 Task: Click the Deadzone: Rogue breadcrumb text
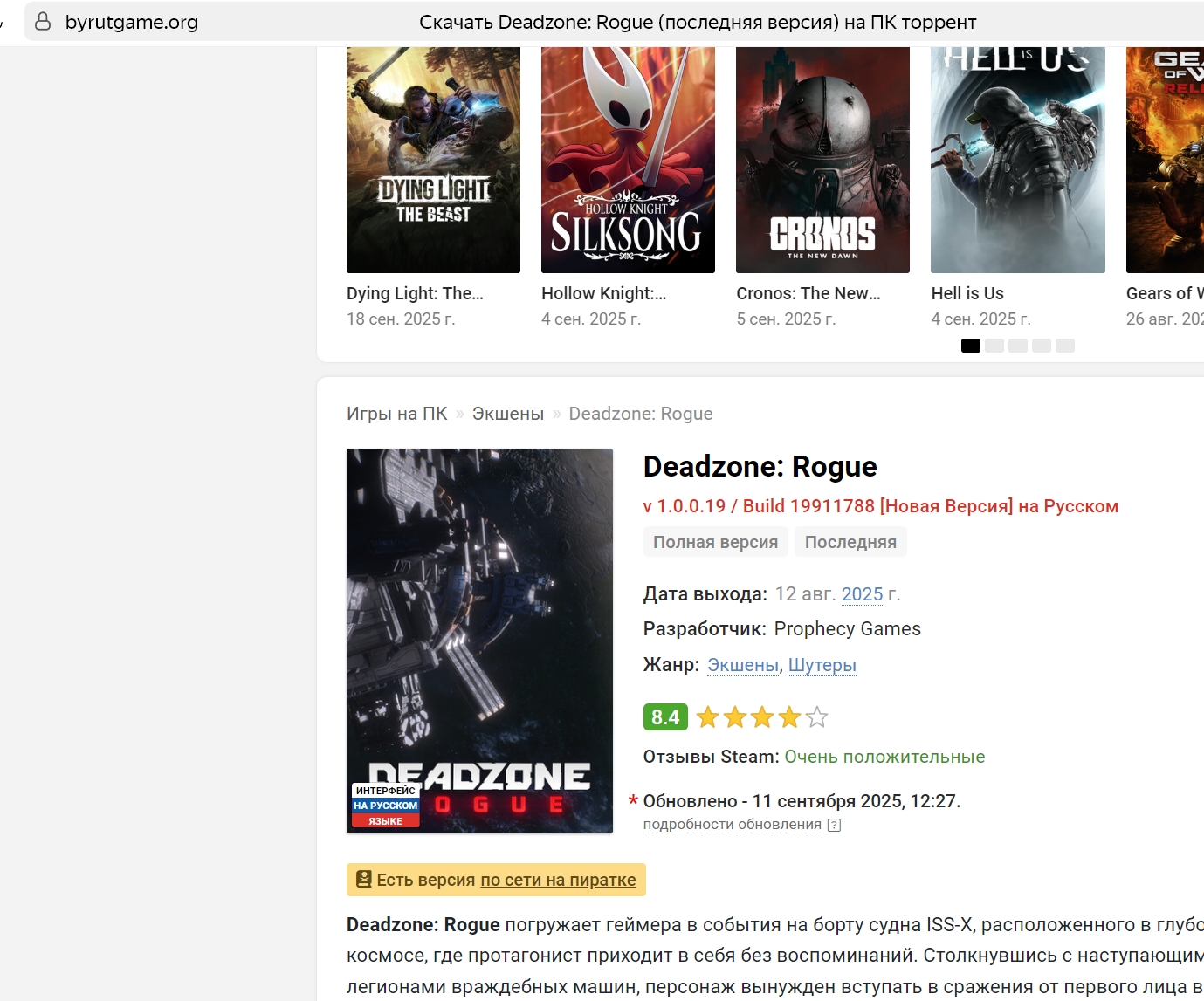point(641,414)
